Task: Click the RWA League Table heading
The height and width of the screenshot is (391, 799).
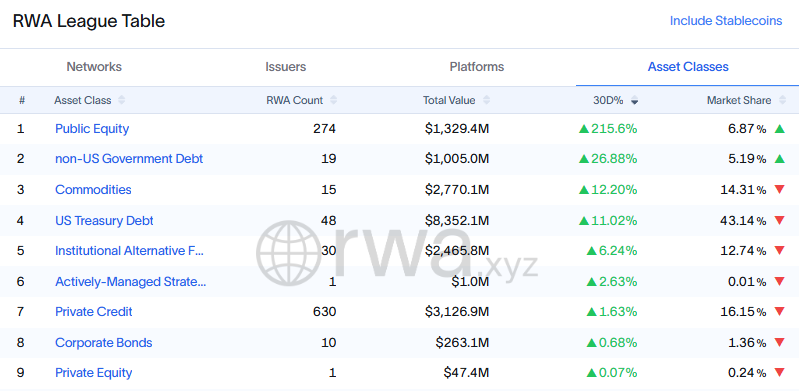Action: click(89, 21)
